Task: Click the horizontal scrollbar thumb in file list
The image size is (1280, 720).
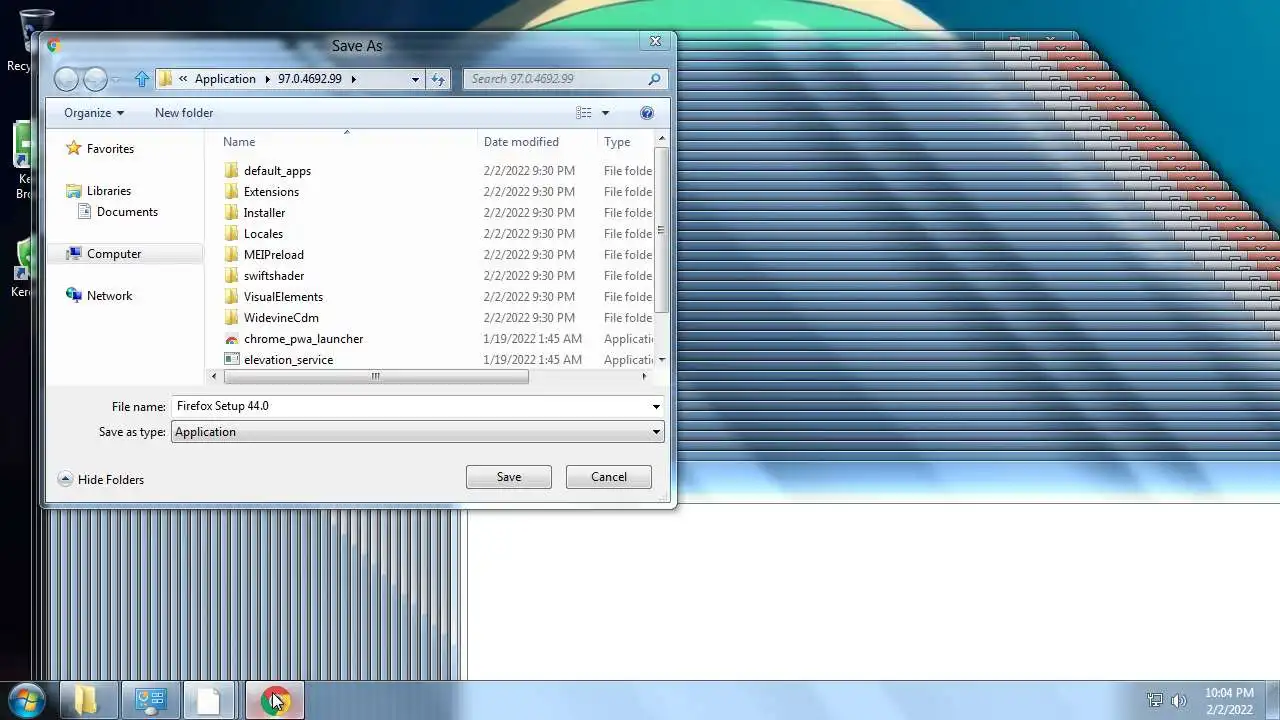Action: pyautogui.click(x=376, y=377)
